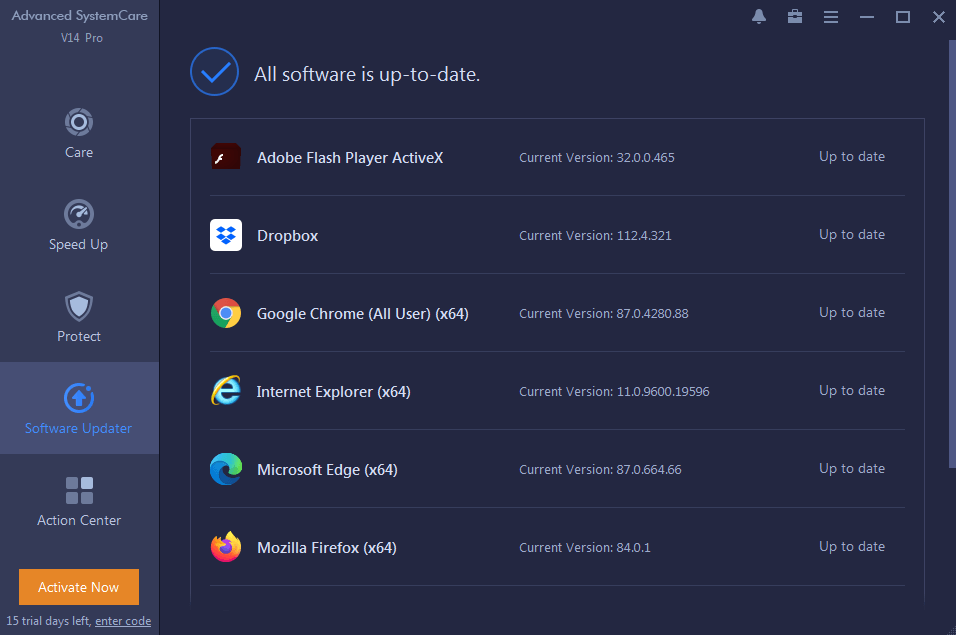Click the V14 Pro version label
The width and height of the screenshot is (956, 635).
pos(82,38)
